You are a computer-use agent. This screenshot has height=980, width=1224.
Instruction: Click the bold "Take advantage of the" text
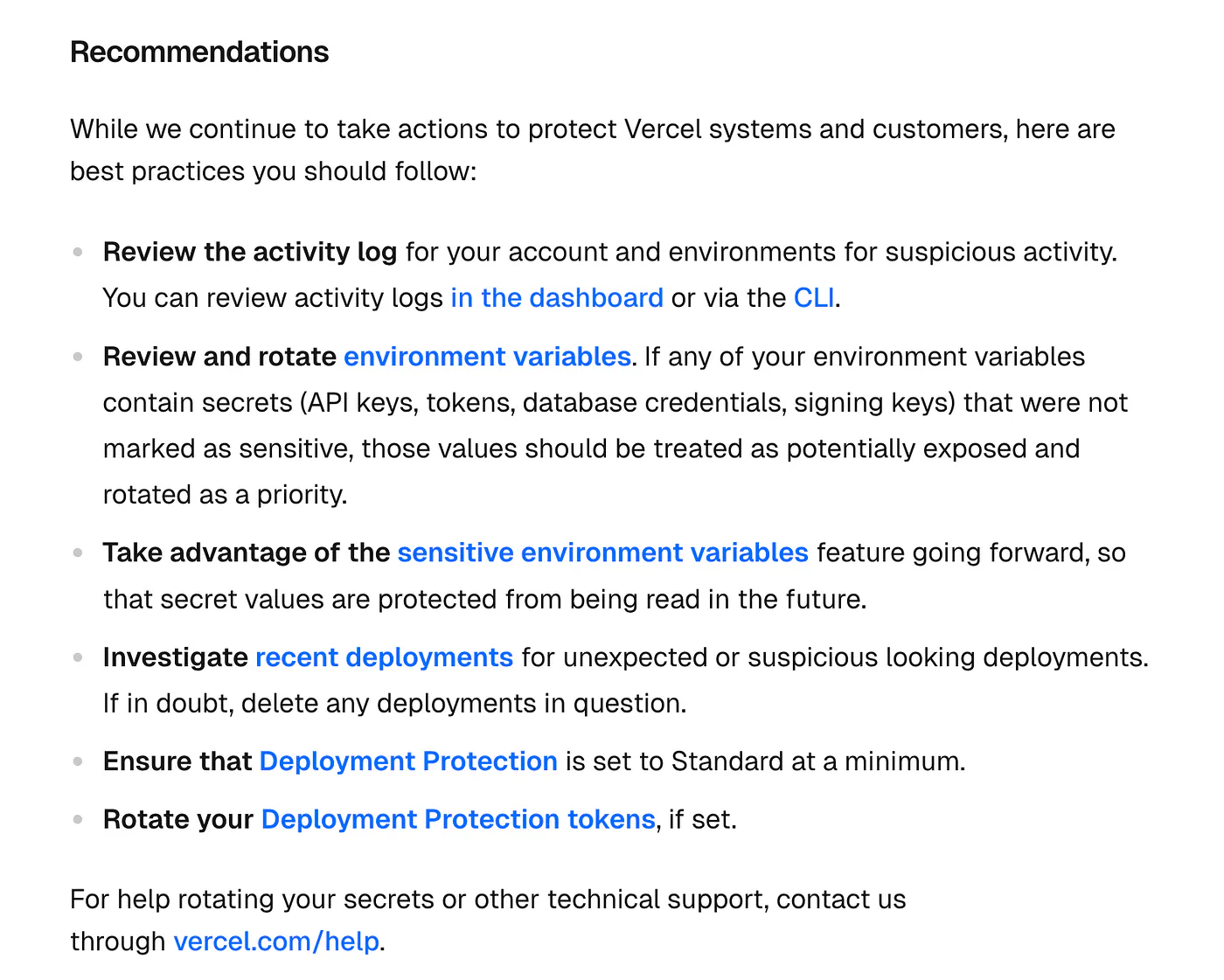point(247,553)
